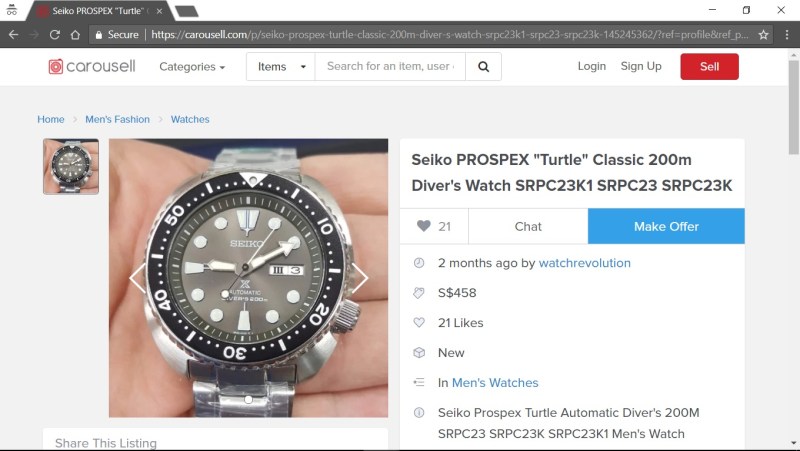Open a new browser tab

click(x=186, y=11)
